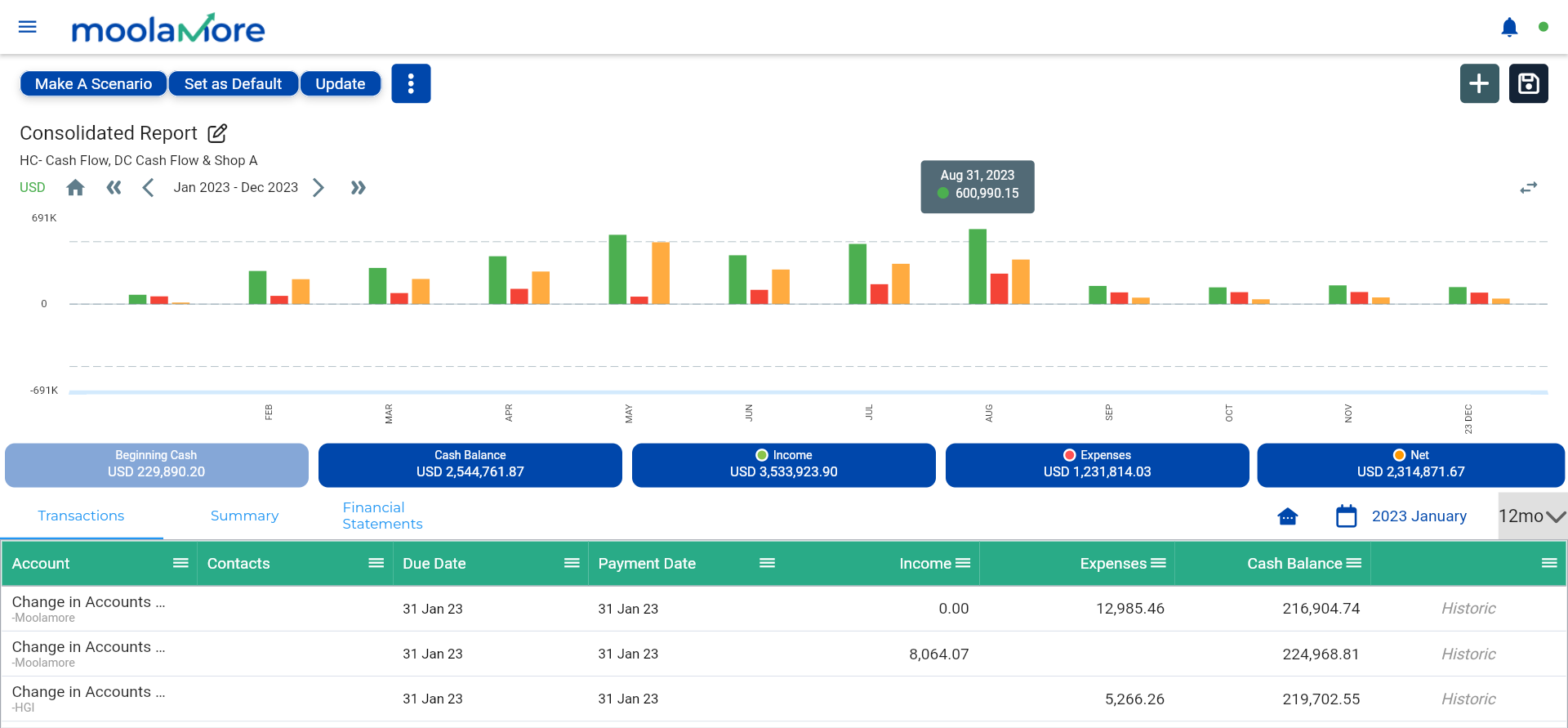Toggle the Net series card
Screen dimensions: 1568x728
(x=1410, y=465)
